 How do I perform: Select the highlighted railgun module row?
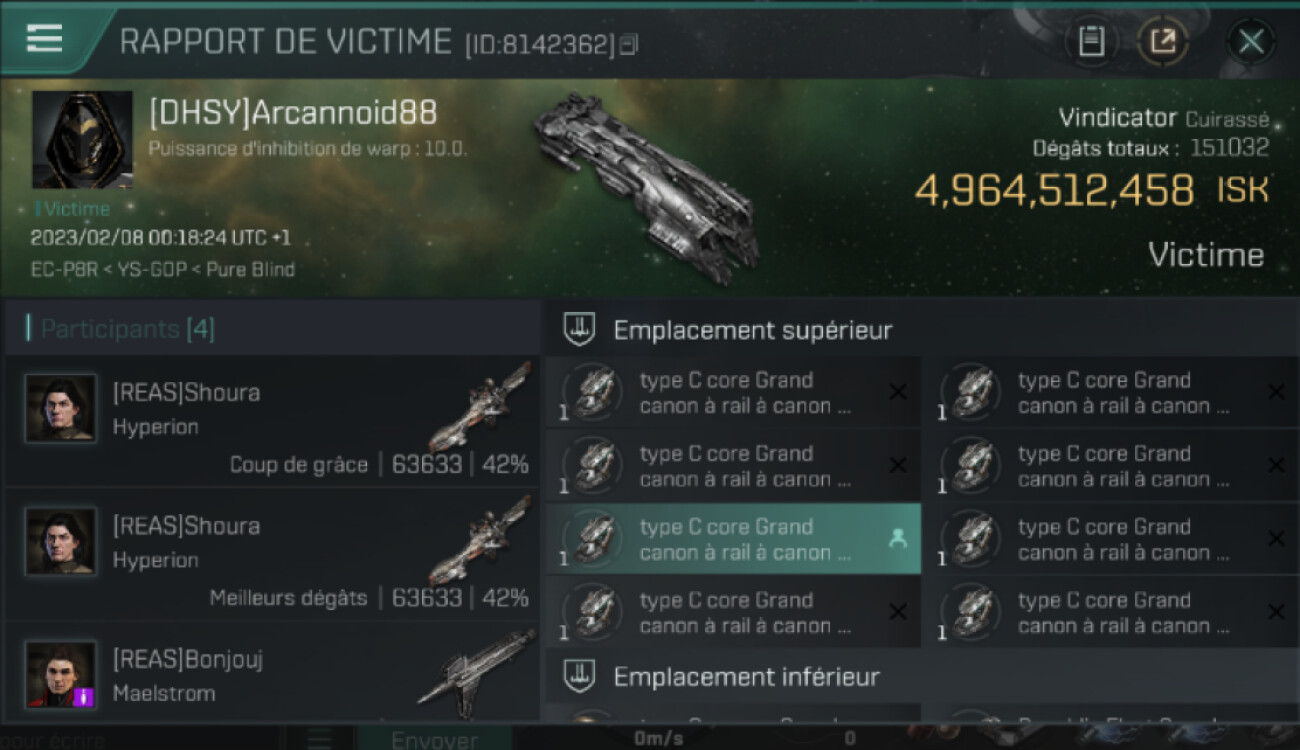[x=733, y=538]
